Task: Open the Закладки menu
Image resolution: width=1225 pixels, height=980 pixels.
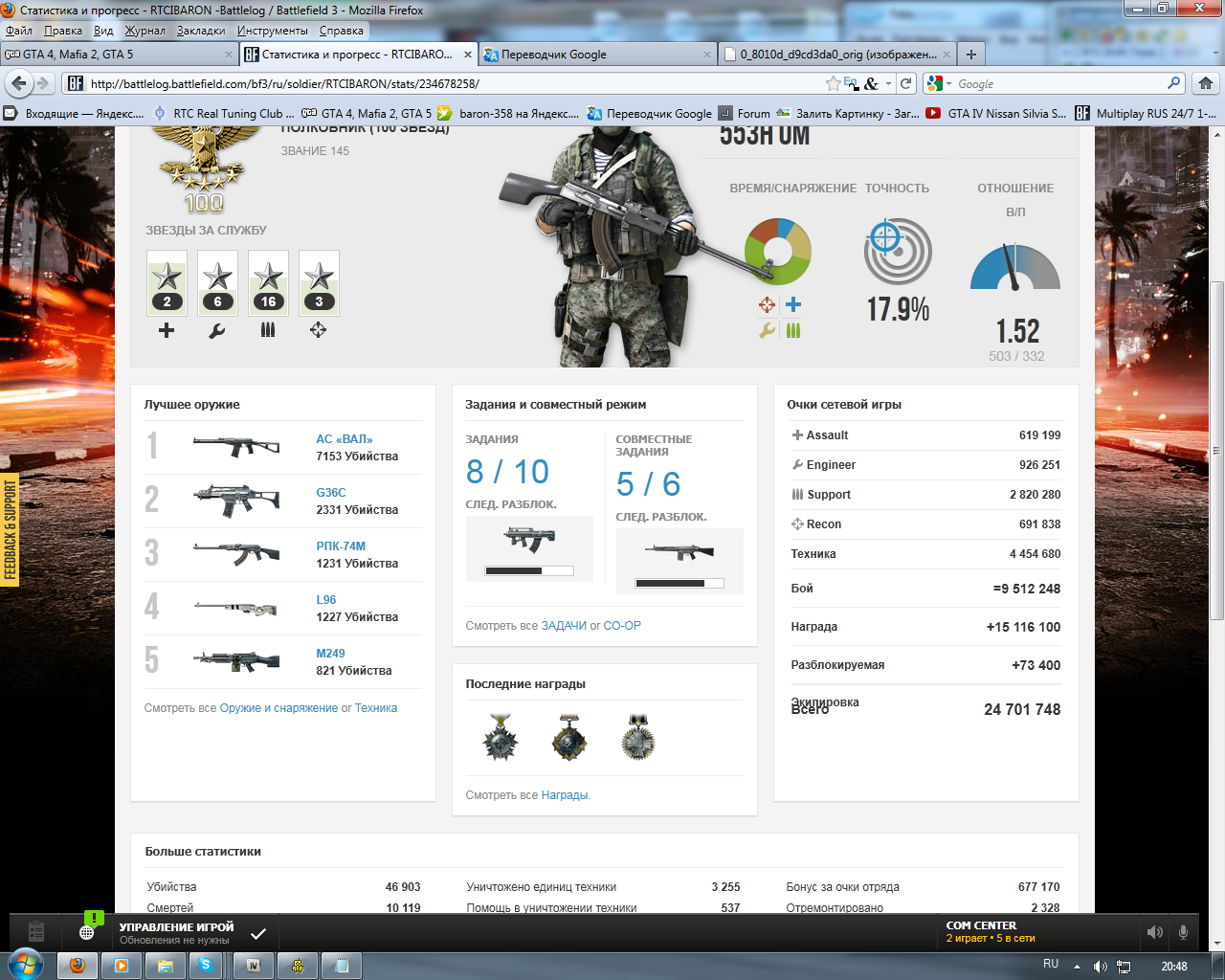Action: pos(201,31)
